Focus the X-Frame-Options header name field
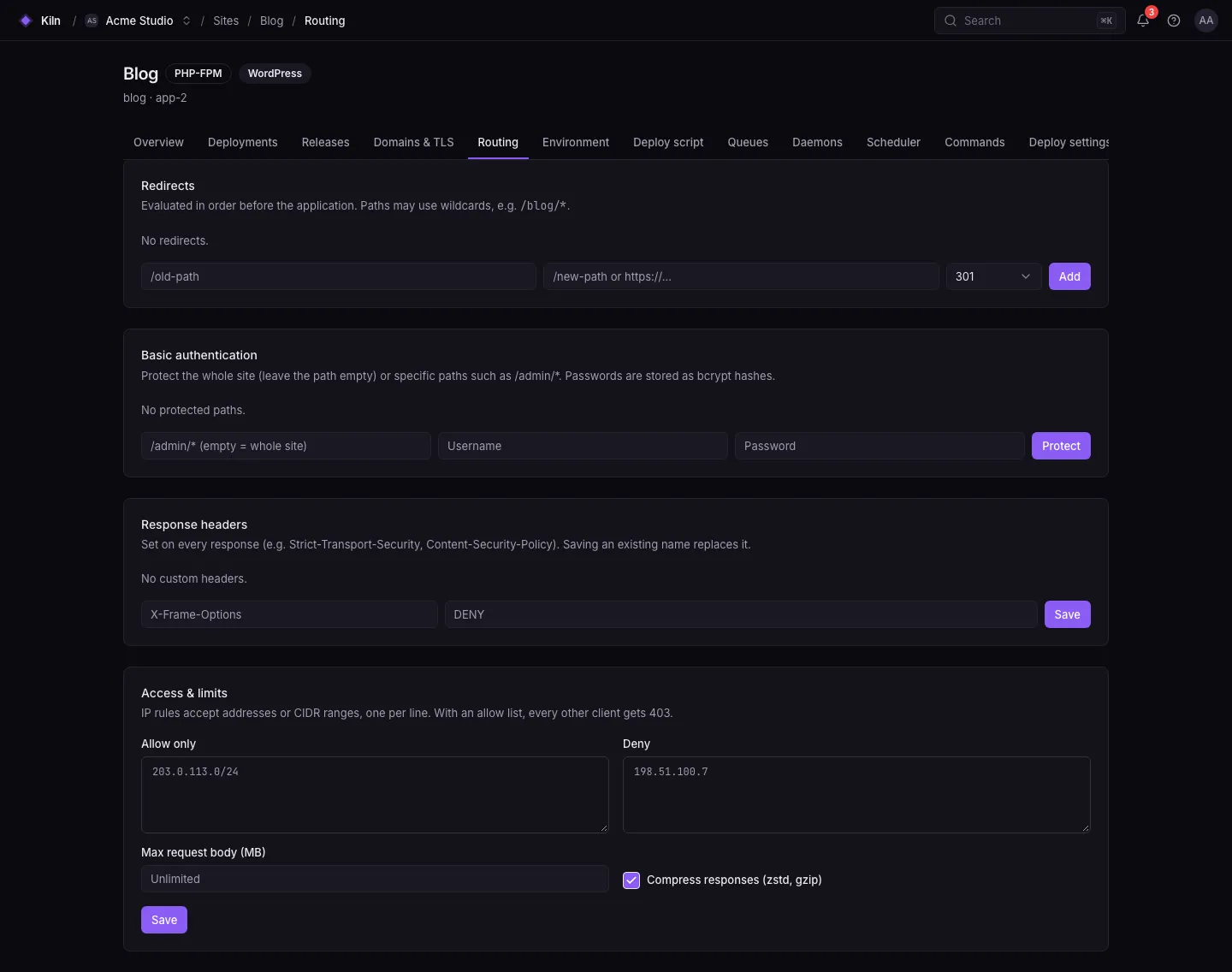Viewport: 1232px width, 972px height. [289, 614]
